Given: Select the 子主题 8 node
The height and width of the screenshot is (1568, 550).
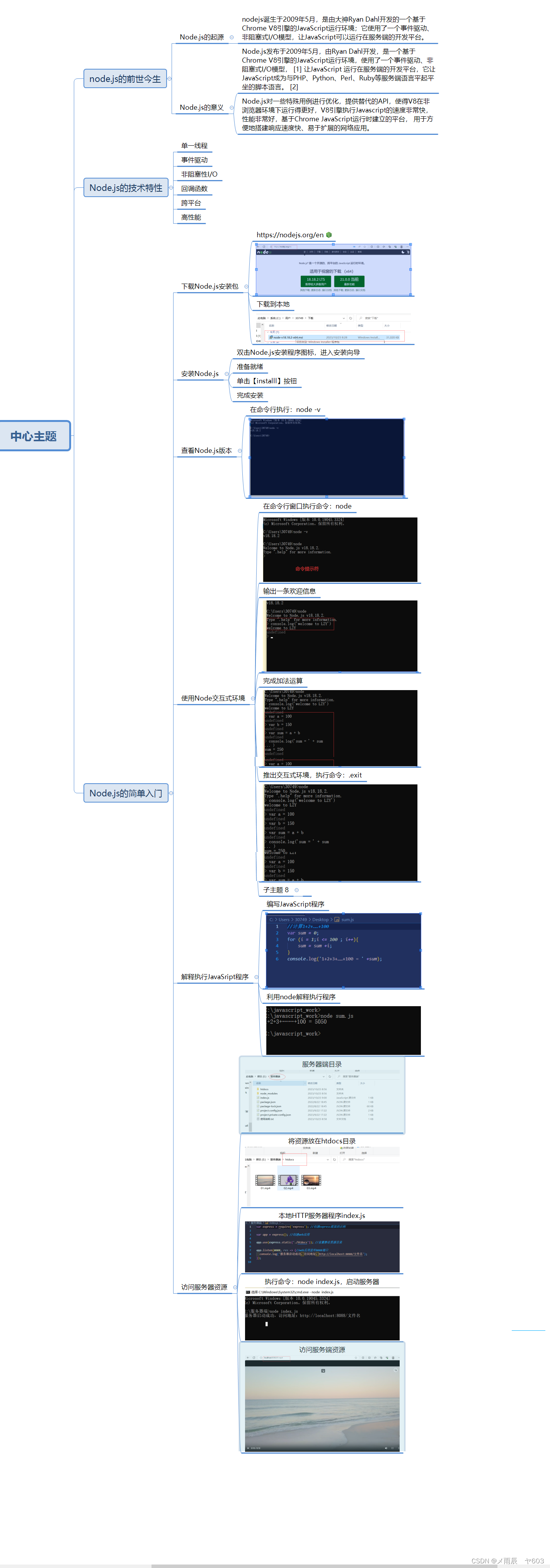Looking at the screenshot, I should pos(276,890).
